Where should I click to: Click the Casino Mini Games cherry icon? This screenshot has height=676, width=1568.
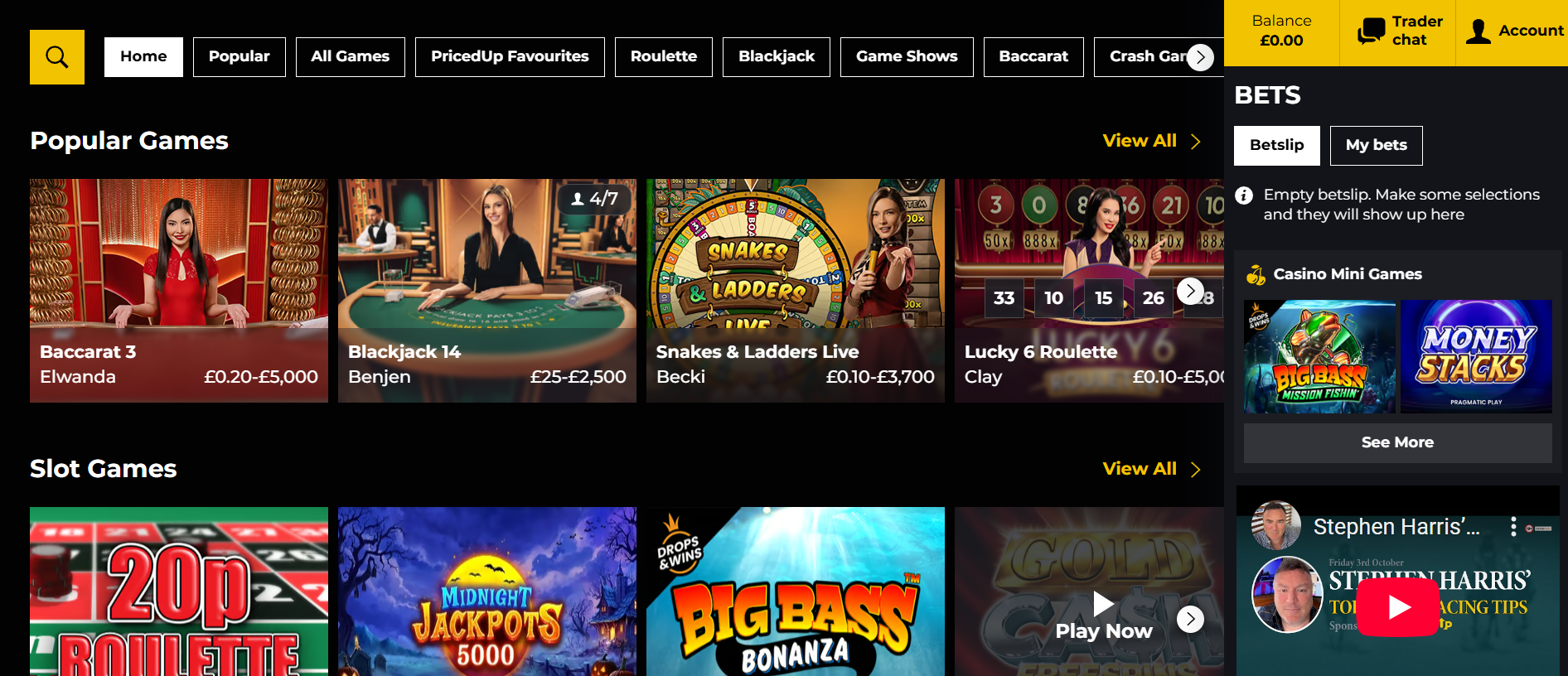(x=1256, y=274)
